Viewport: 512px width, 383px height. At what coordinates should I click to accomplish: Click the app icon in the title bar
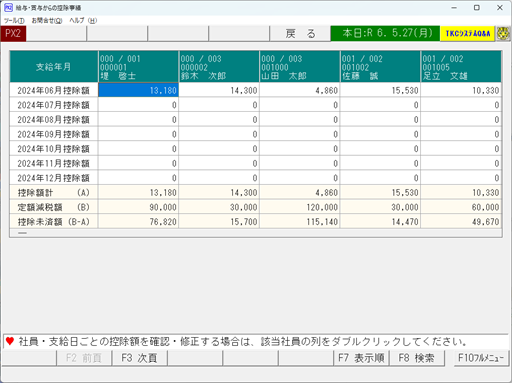coord(8,7)
